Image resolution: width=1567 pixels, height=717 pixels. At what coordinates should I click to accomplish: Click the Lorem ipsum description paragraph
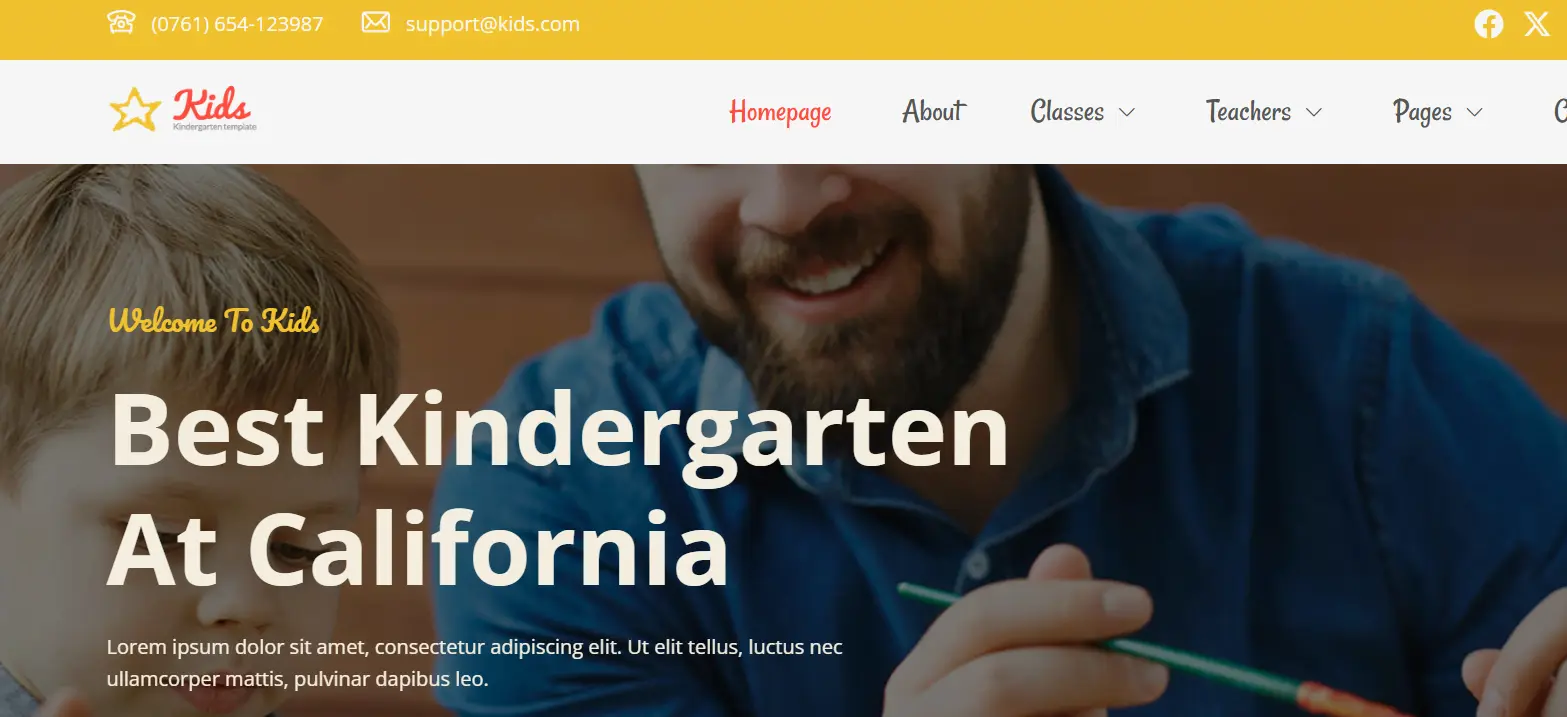[x=475, y=663]
